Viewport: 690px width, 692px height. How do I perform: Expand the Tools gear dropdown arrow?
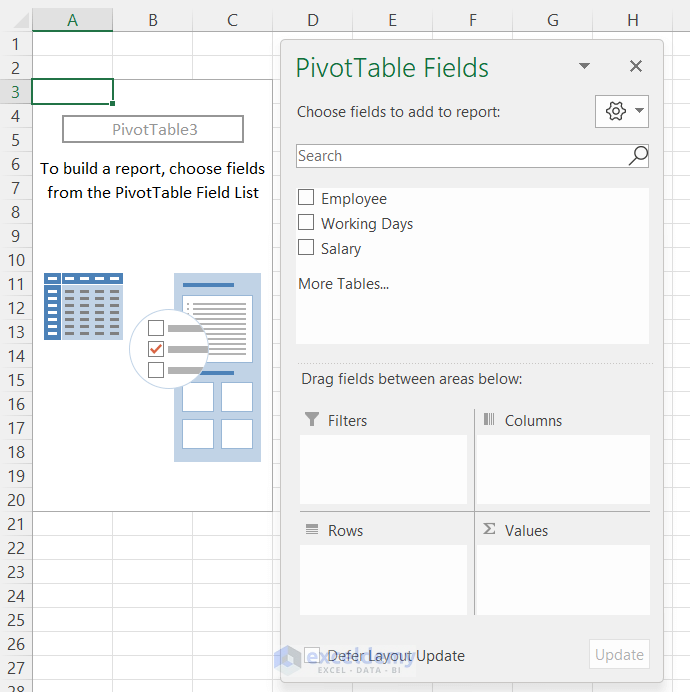coord(639,111)
